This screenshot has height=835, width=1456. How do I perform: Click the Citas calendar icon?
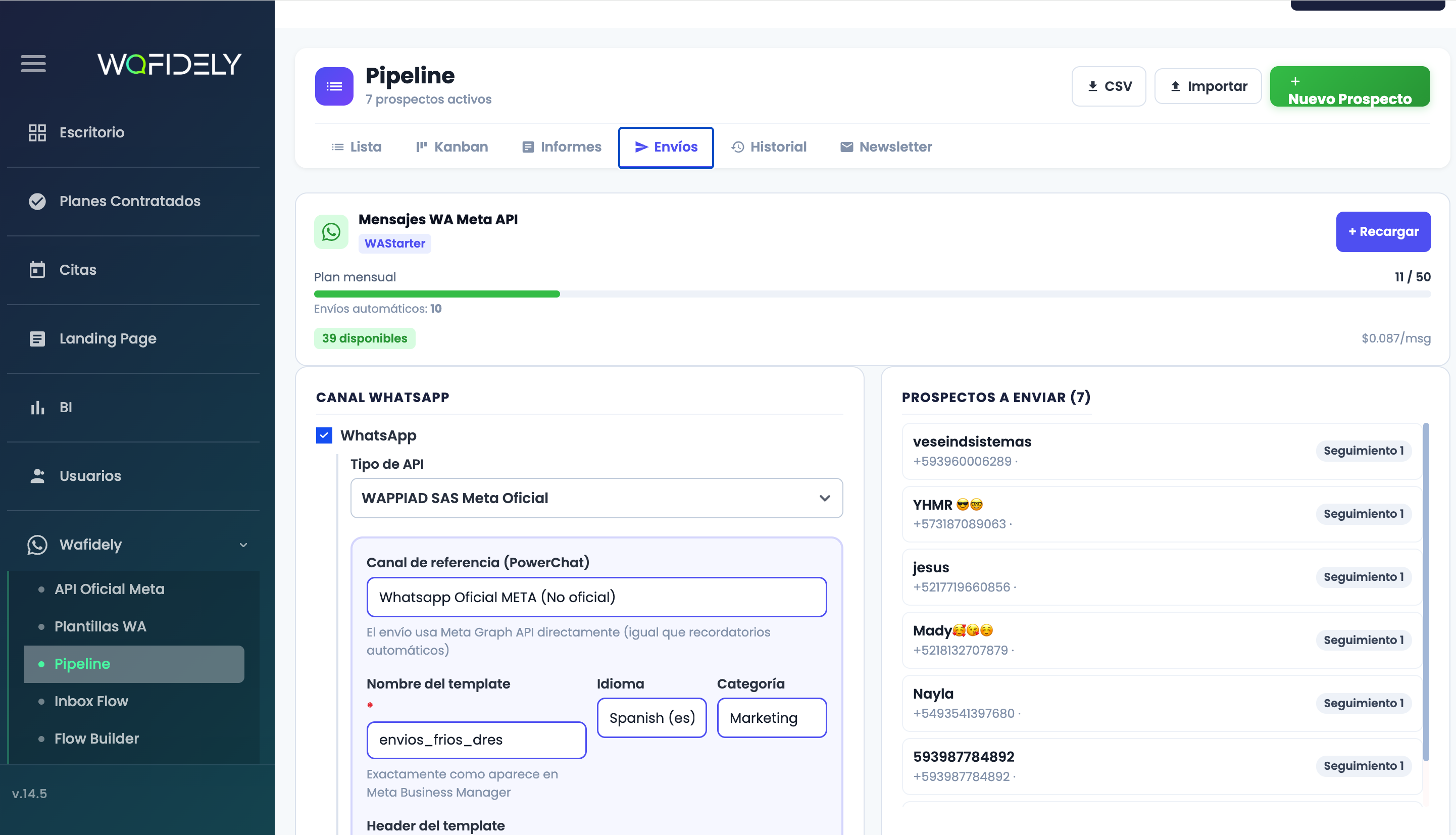[37, 270]
